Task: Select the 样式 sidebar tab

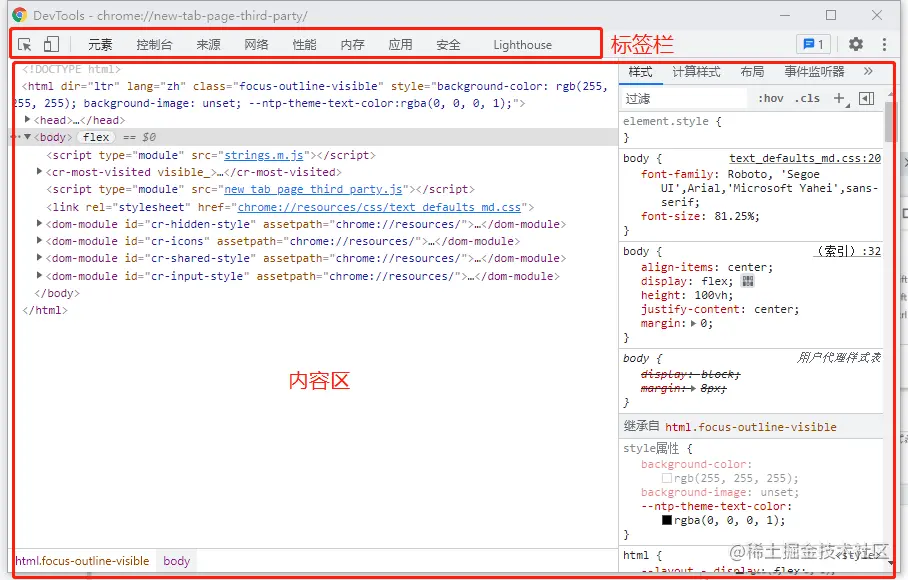Action: 640,72
